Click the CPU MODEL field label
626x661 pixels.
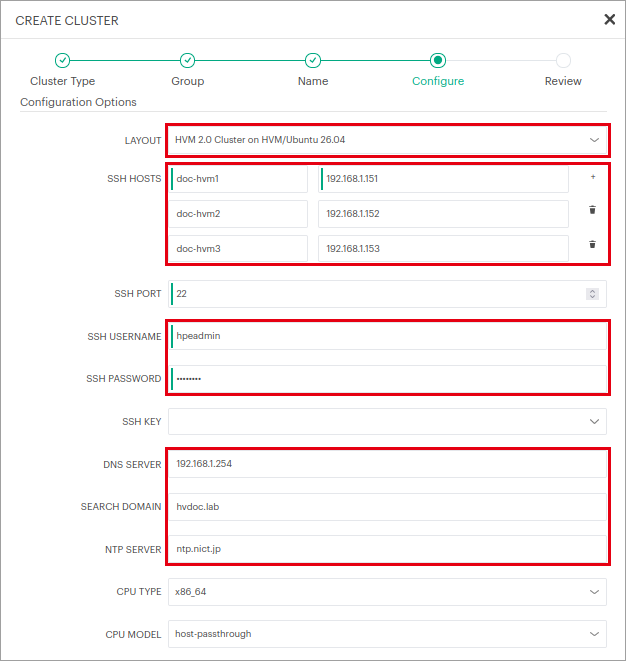133,635
